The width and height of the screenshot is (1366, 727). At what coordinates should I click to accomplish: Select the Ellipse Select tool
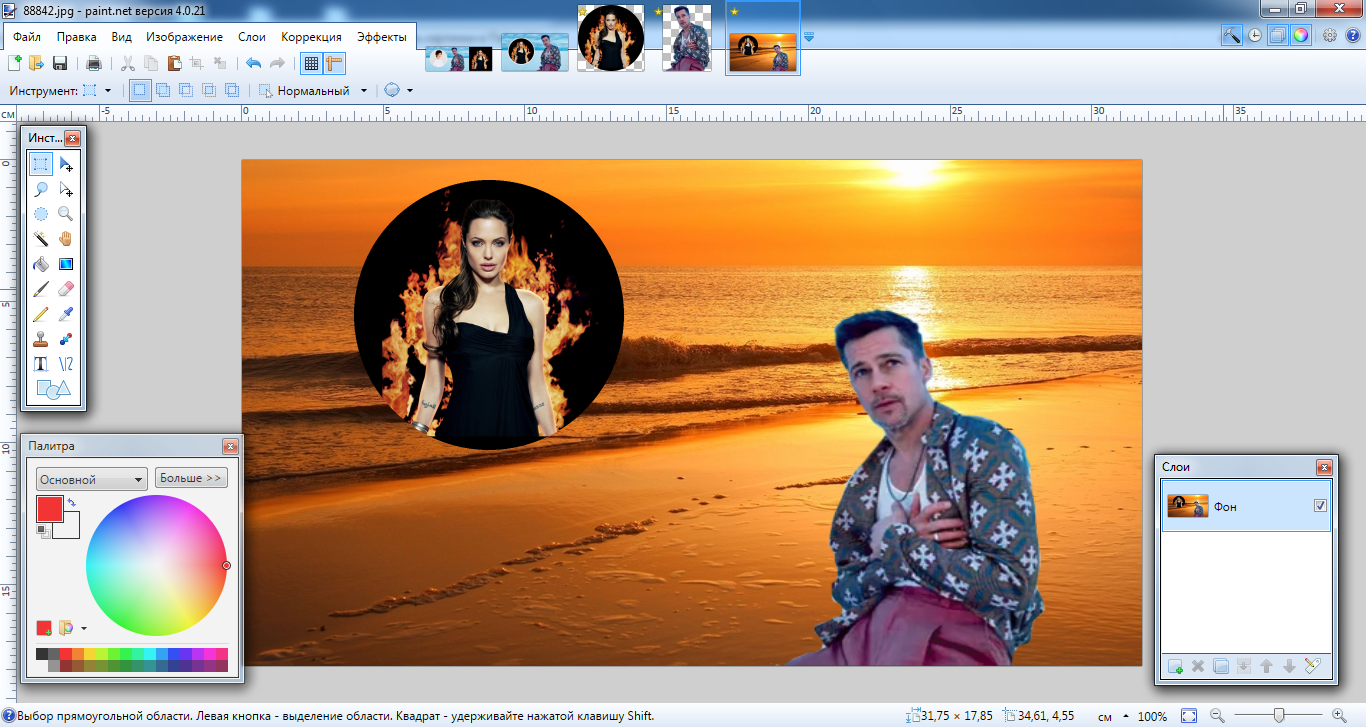[x=41, y=214]
